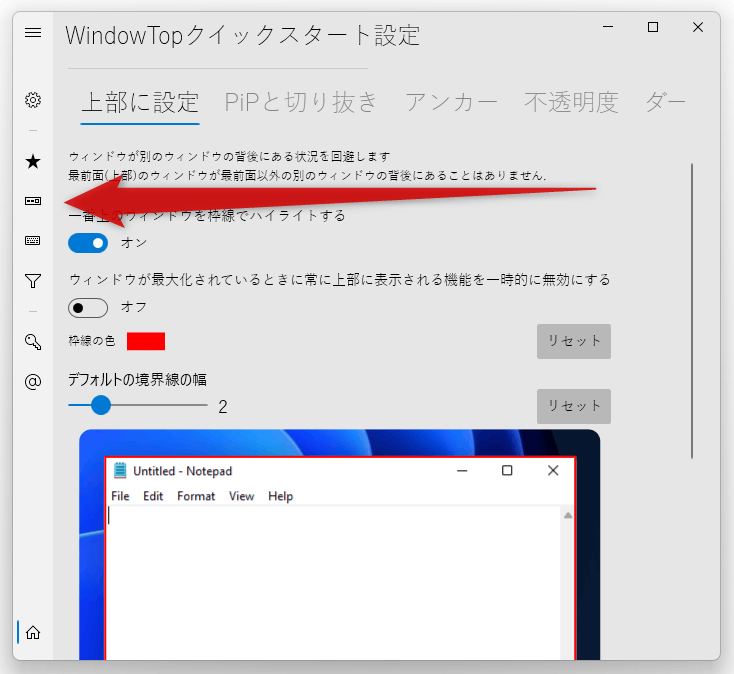Switch to the 上部に設定 tab
734x674 pixels.
click(140, 103)
